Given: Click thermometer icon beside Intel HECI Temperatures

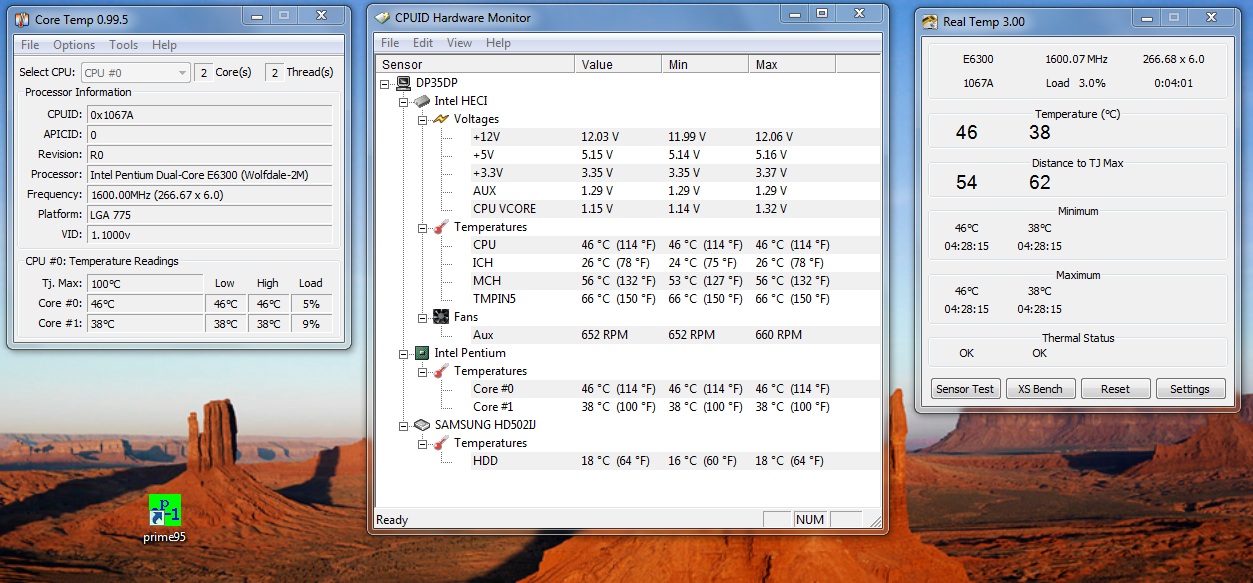Looking at the screenshot, I should pyautogui.click(x=440, y=227).
